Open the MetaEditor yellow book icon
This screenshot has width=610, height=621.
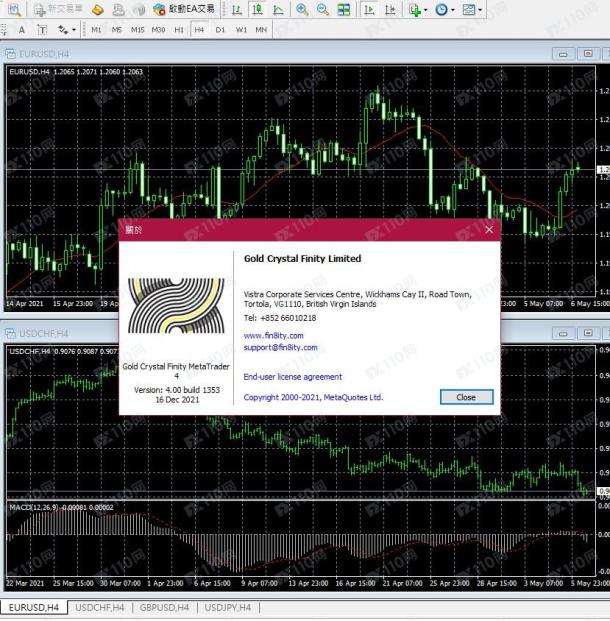(97, 10)
